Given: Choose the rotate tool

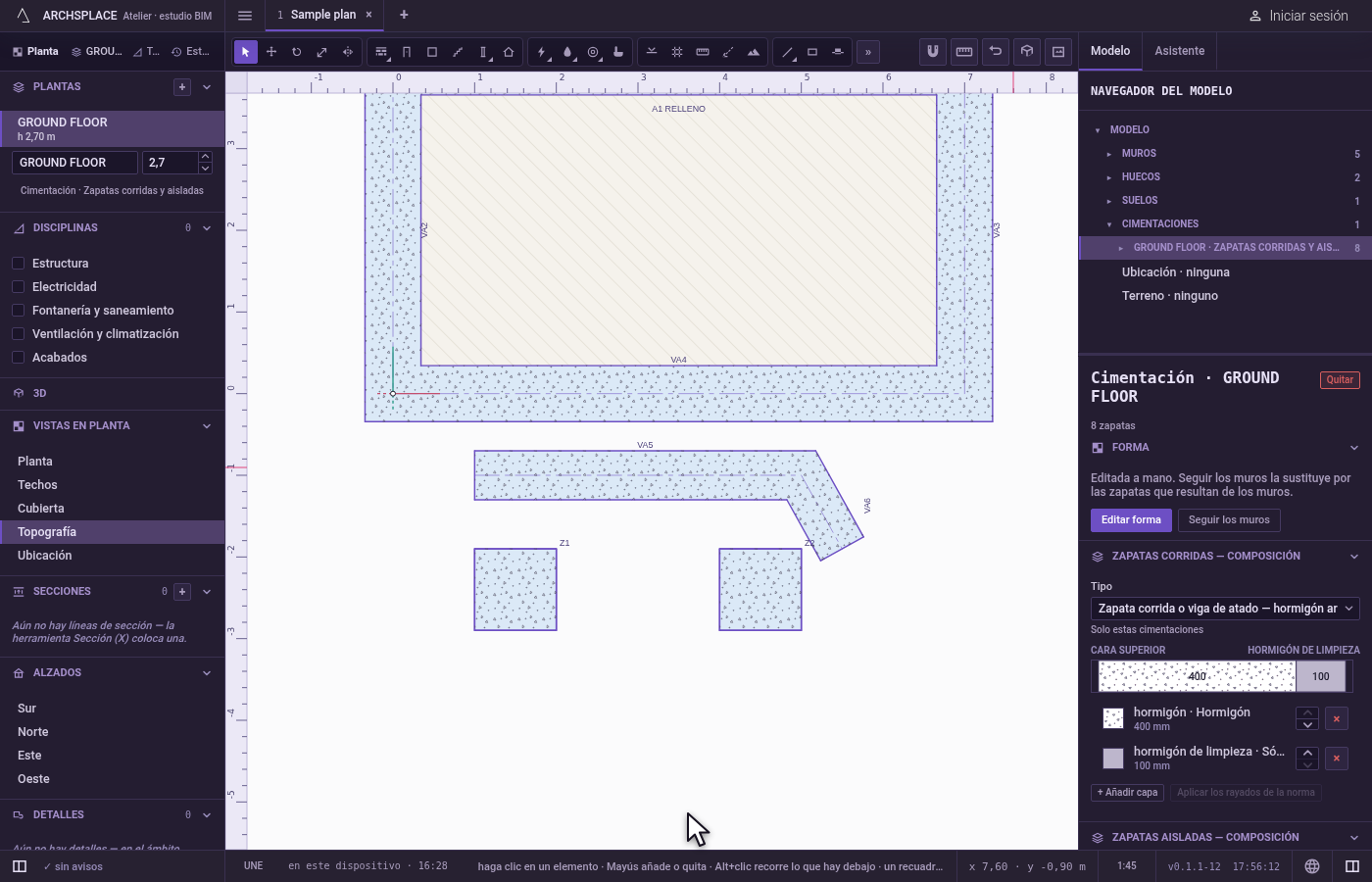Looking at the screenshot, I should click(x=297, y=52).
